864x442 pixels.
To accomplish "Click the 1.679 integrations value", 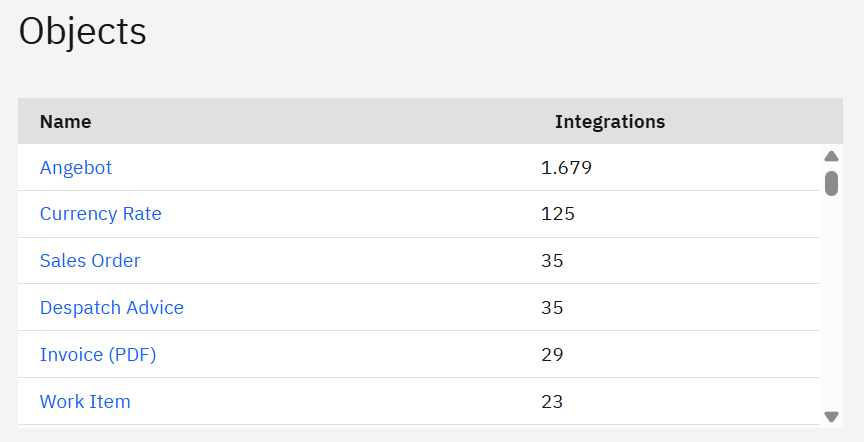I will (566, 168).
